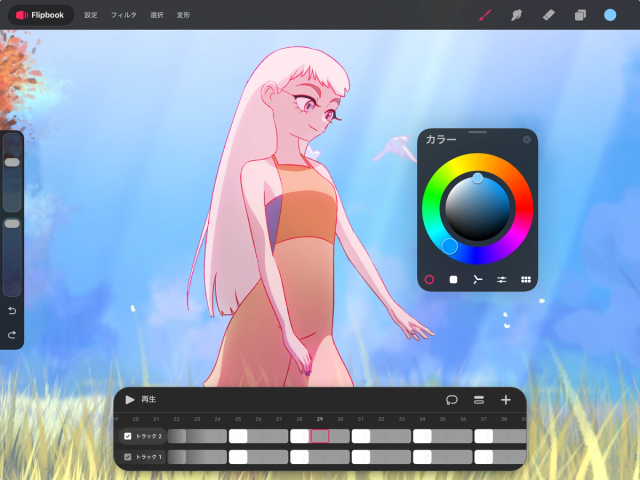Switch to the color value sliders mode

(502, 280)
